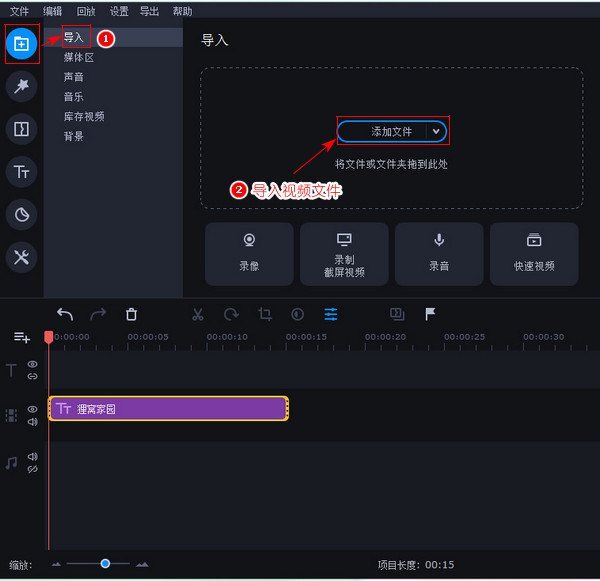
Task: Undo the last action
Action: [65, 315]
